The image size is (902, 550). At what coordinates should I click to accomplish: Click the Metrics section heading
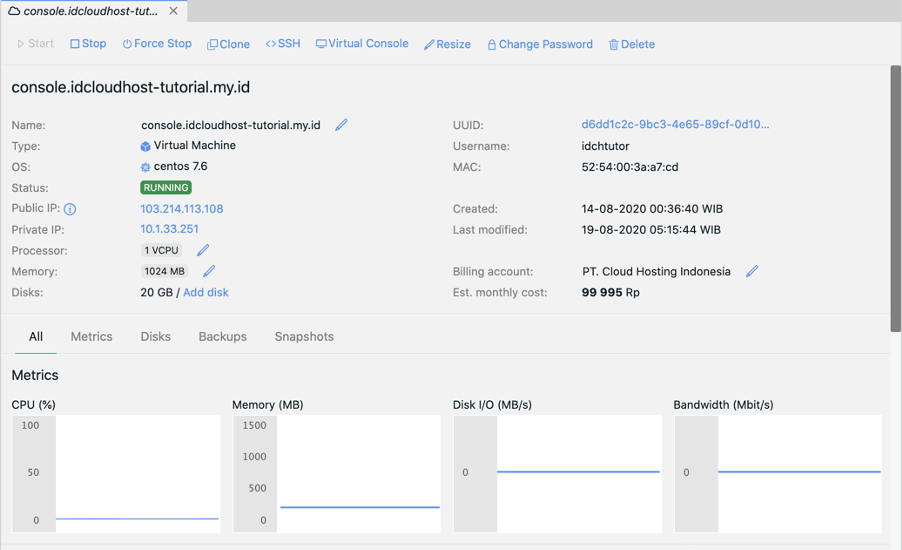pos(35,375)
